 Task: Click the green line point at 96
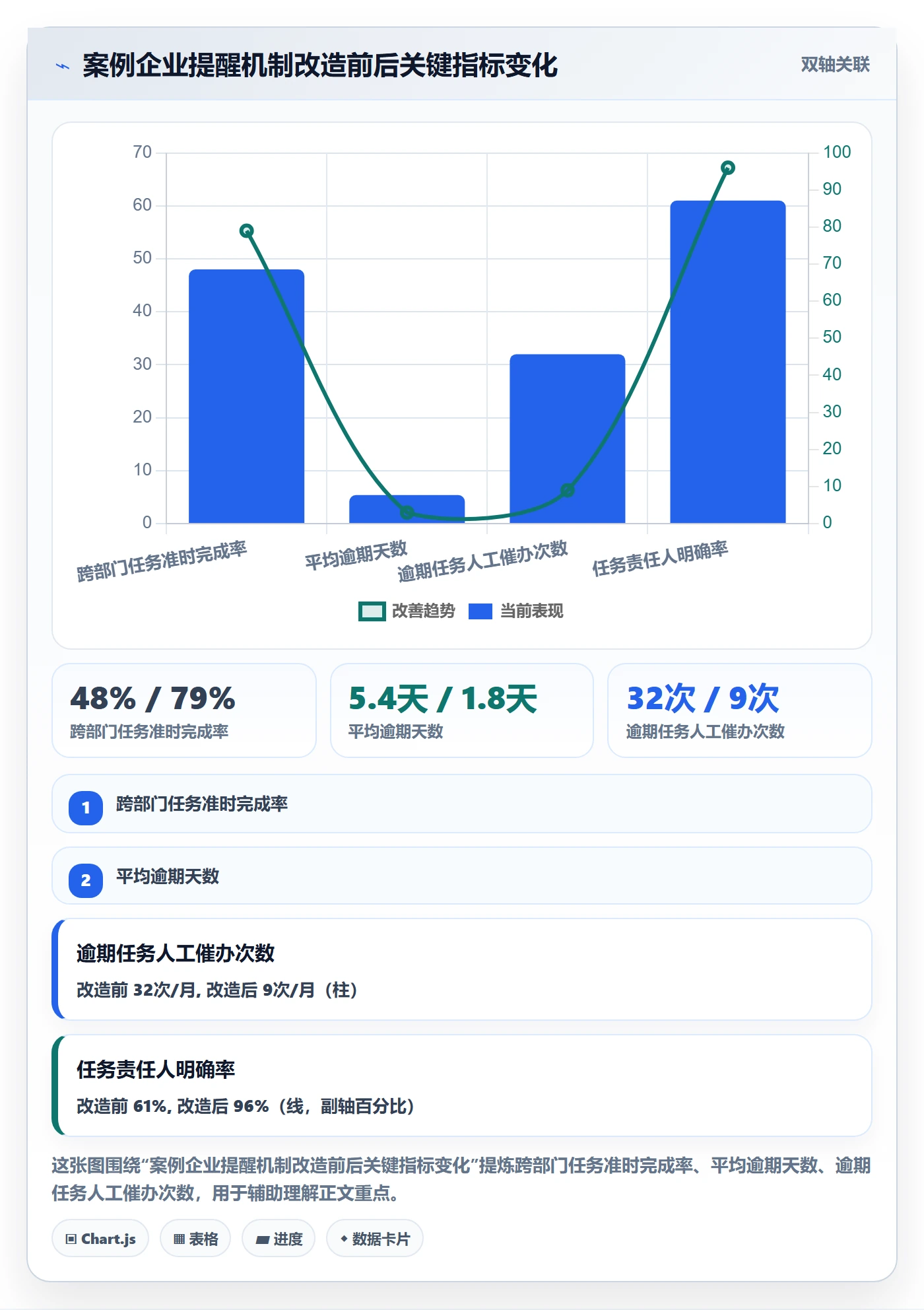point(727,168)
